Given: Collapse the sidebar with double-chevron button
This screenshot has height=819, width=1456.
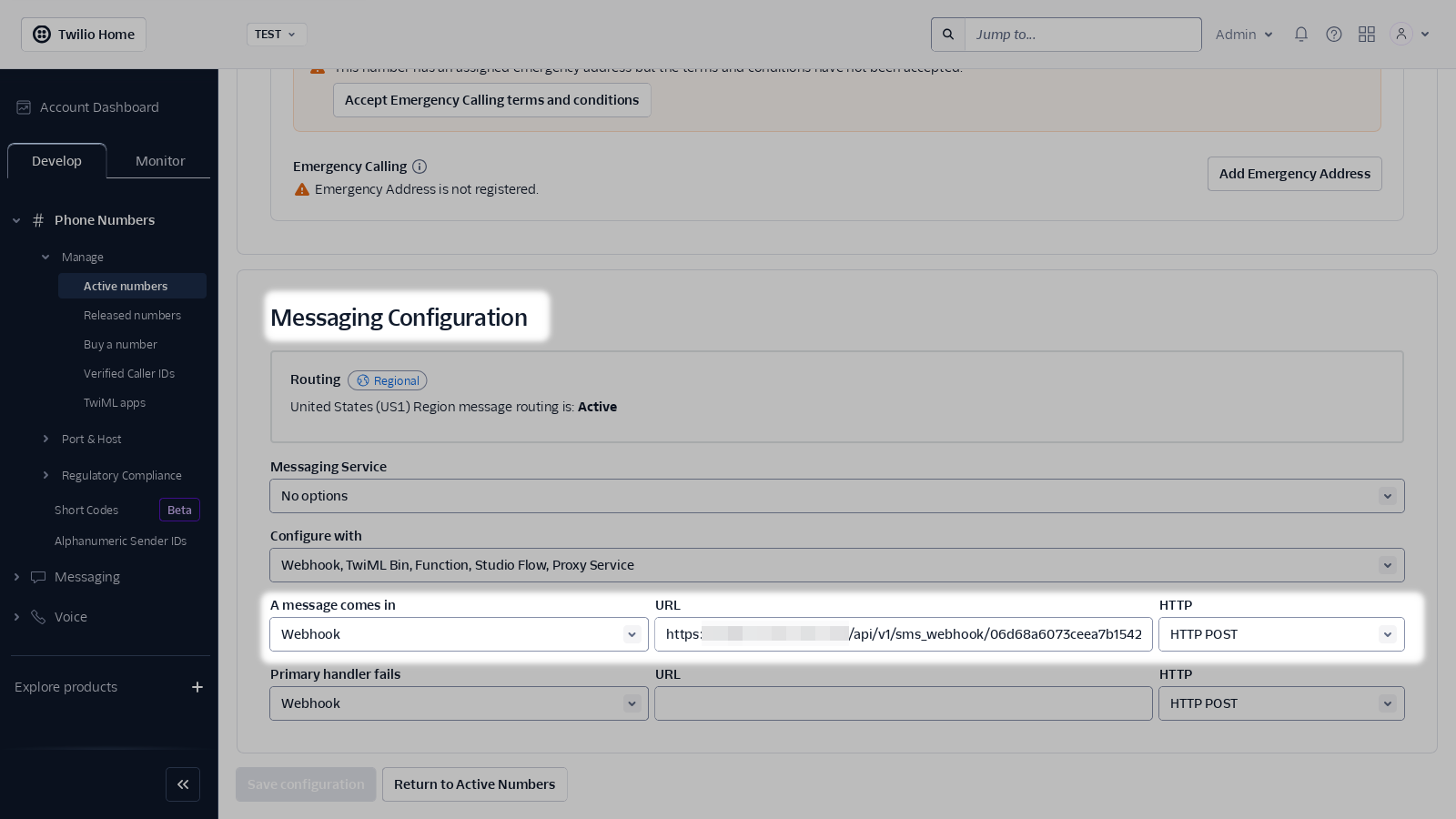Looking at the screenshot, I should pyautogui.click(x=183, y=784).
